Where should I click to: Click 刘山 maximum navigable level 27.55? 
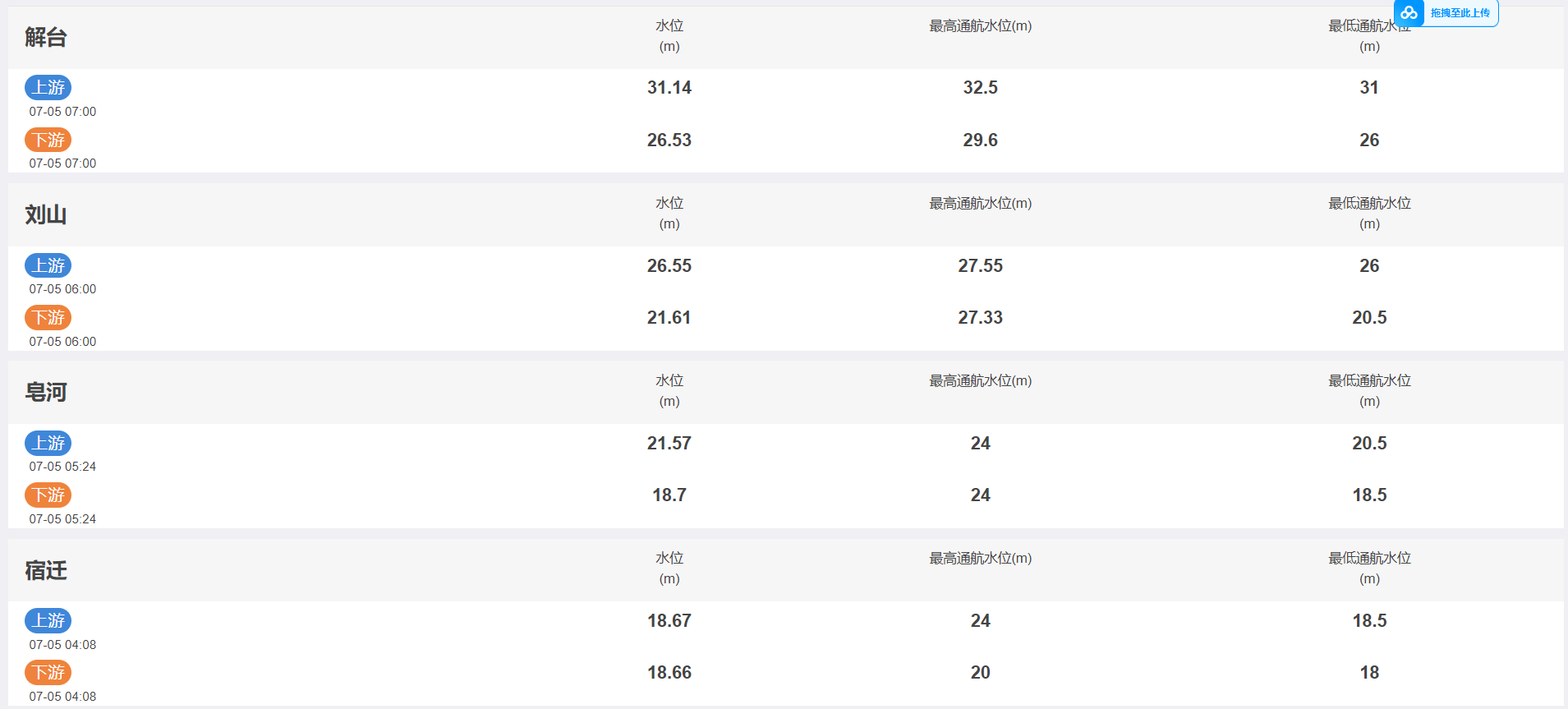click(981, 265)
